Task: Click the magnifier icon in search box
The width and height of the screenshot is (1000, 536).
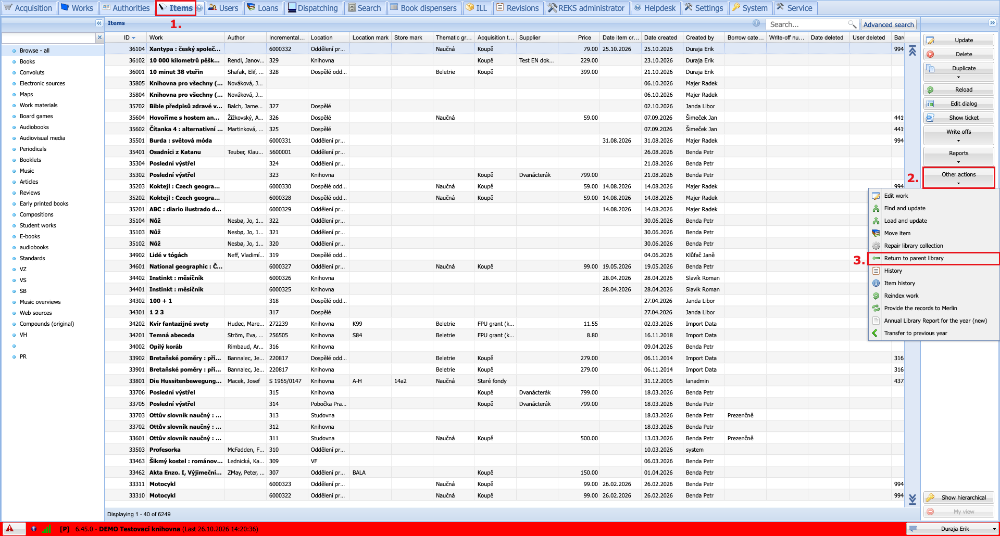Action: [x=852, y=24]
